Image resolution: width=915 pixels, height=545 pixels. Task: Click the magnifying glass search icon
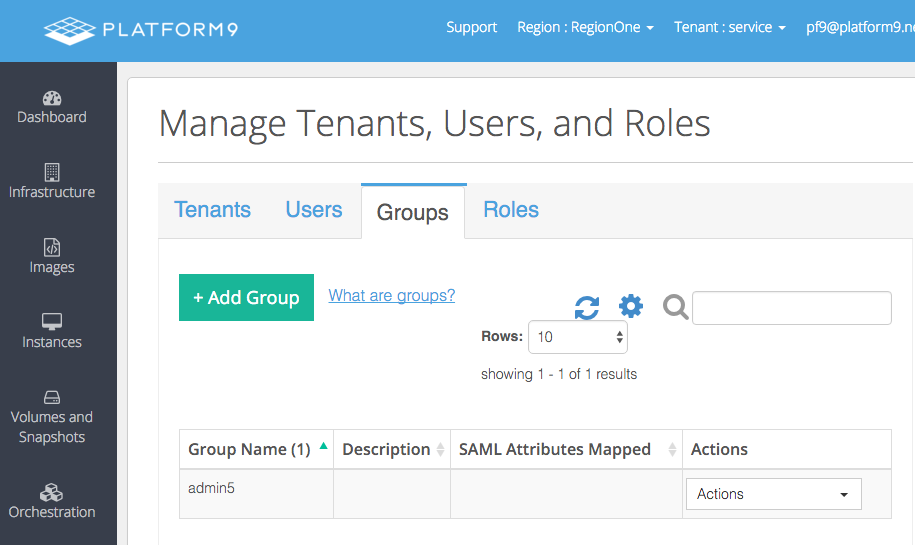point(676,307)
